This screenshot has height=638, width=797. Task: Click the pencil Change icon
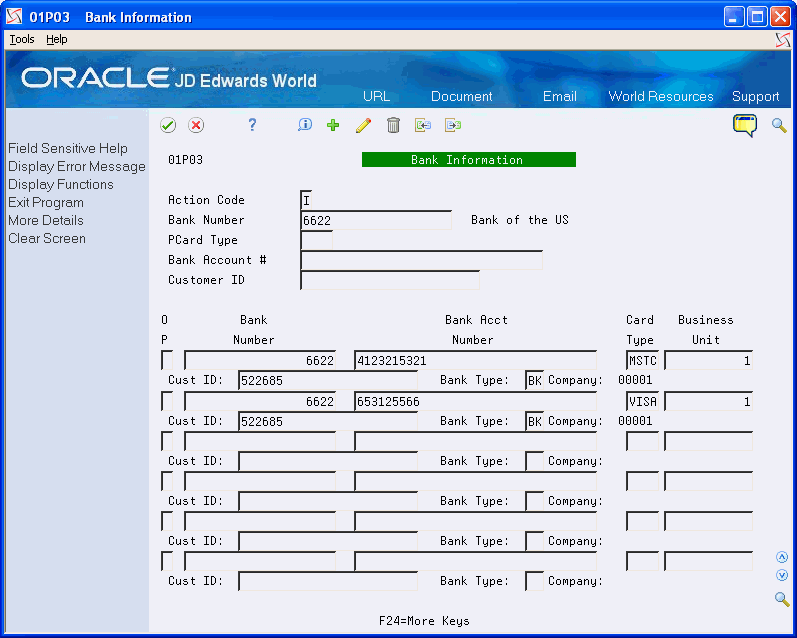[363, 125]
